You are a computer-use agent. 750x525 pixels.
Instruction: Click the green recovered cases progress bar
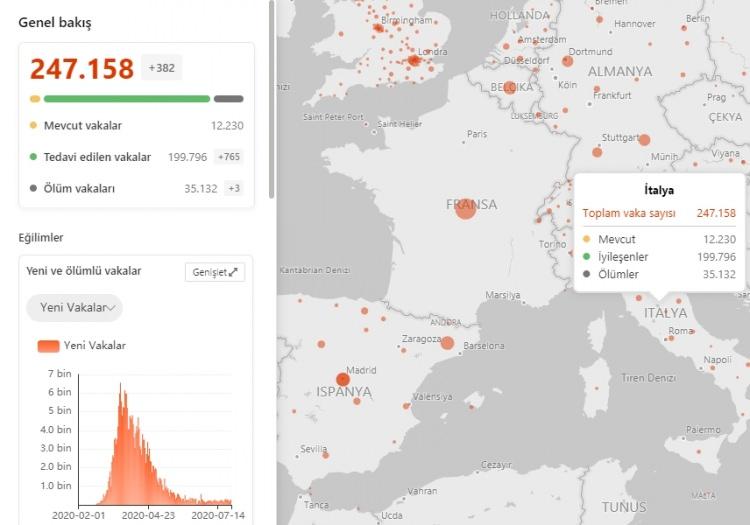tap(127, 99)
